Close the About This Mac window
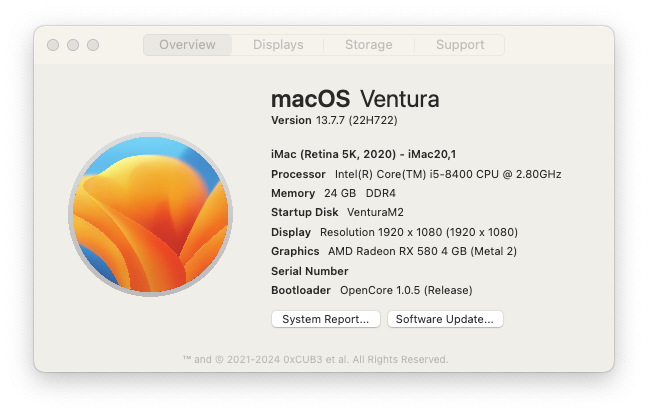The width and height of the screenshot is (648, 414). tap(53, 45)
